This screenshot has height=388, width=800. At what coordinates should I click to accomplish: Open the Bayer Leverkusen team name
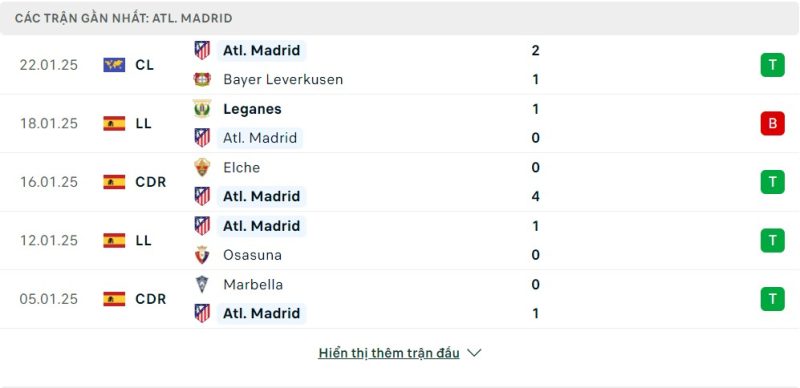(283, 79)
